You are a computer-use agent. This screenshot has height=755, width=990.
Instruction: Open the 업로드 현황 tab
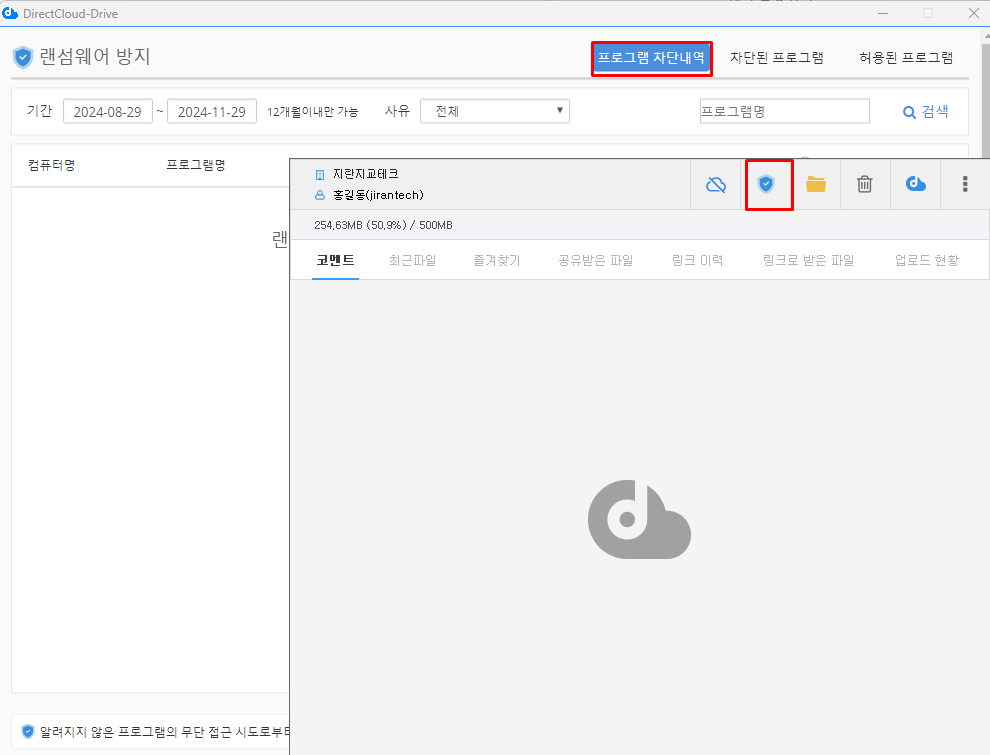pyautogui.click(x=927, y=261)
